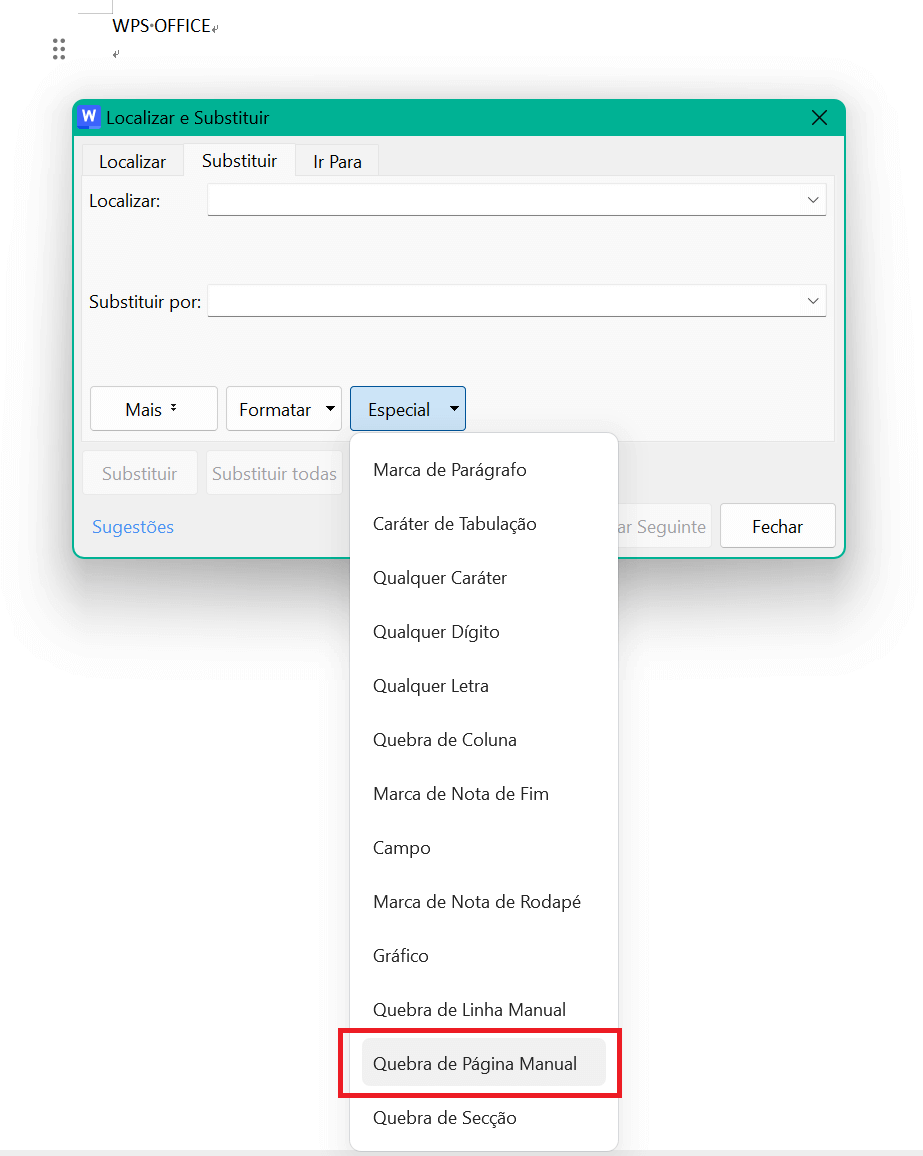Pick Qualquer Dígito in the Especial dropdown
This screenshot has width=923, height=1156.
tap(436, 631)
